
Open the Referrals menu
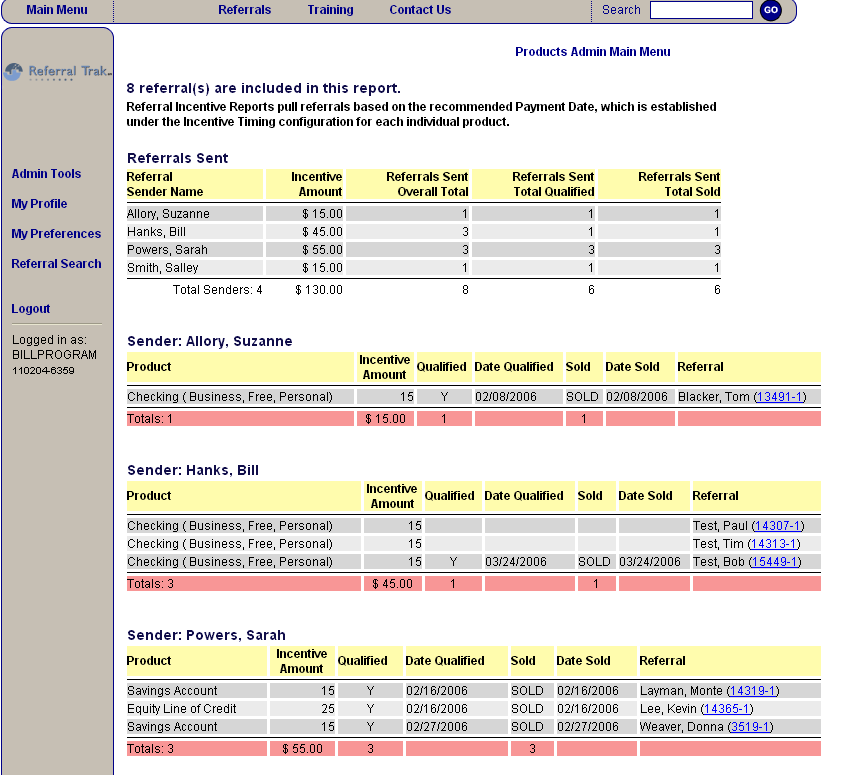pos(244,10)
